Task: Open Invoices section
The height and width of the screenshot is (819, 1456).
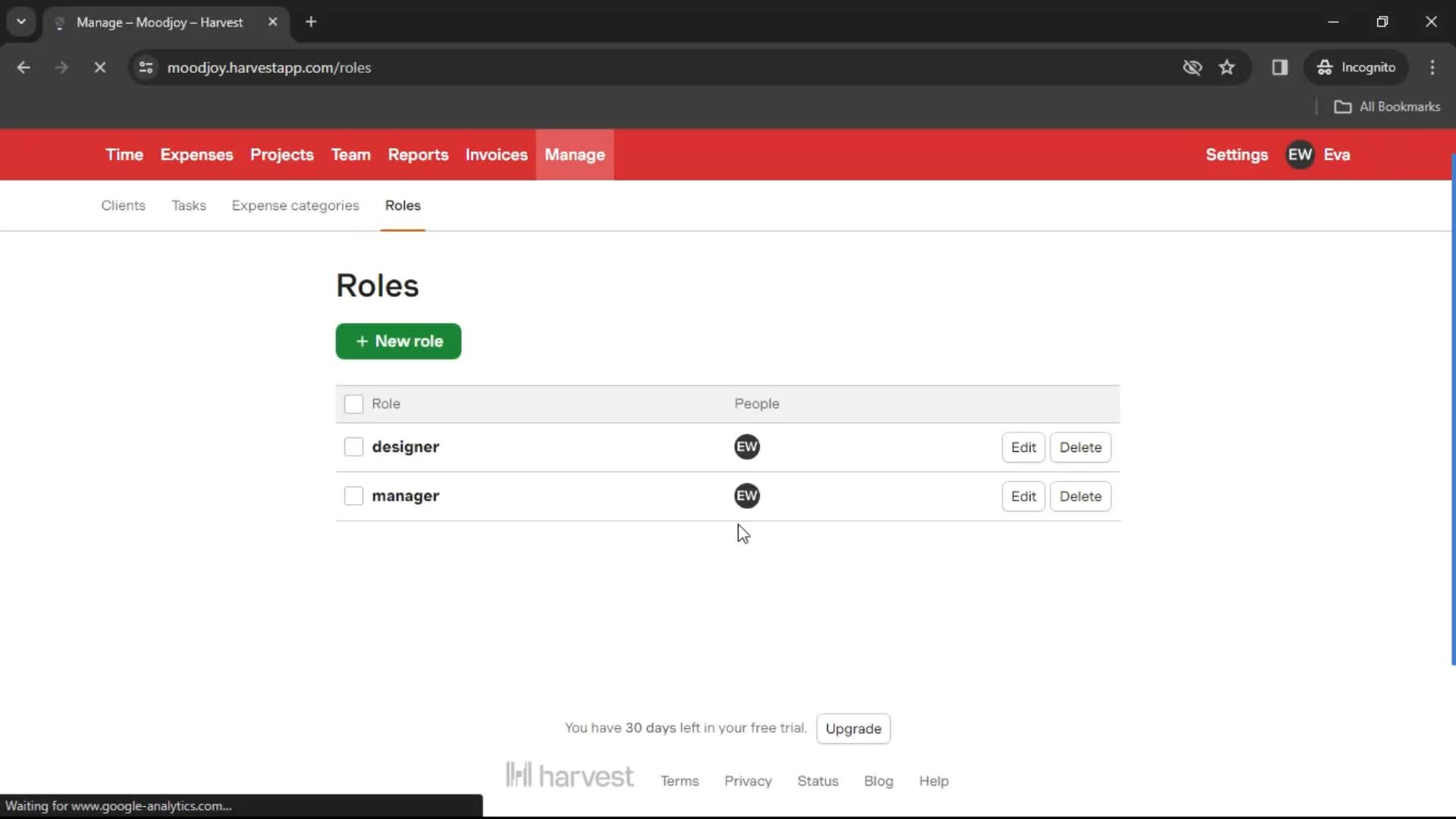Action: [x=497, y=155]
